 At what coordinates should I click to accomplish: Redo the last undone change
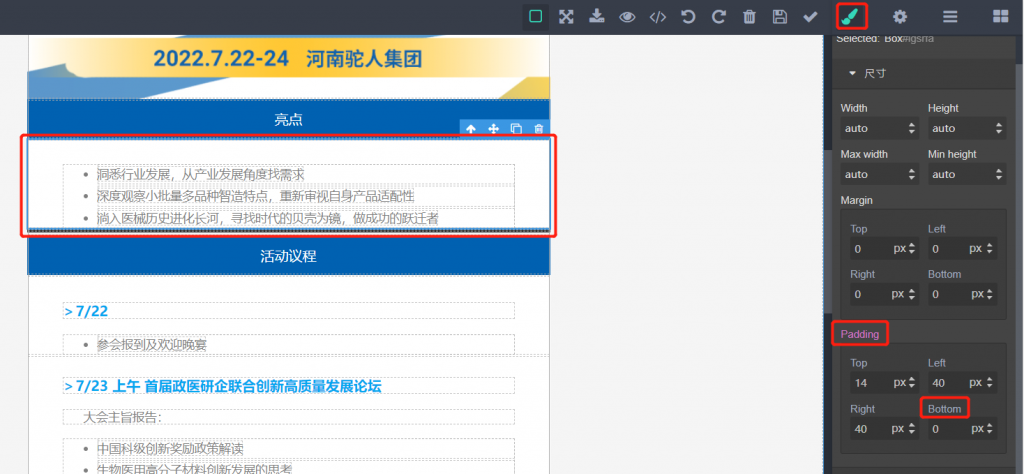pos(718,16)
